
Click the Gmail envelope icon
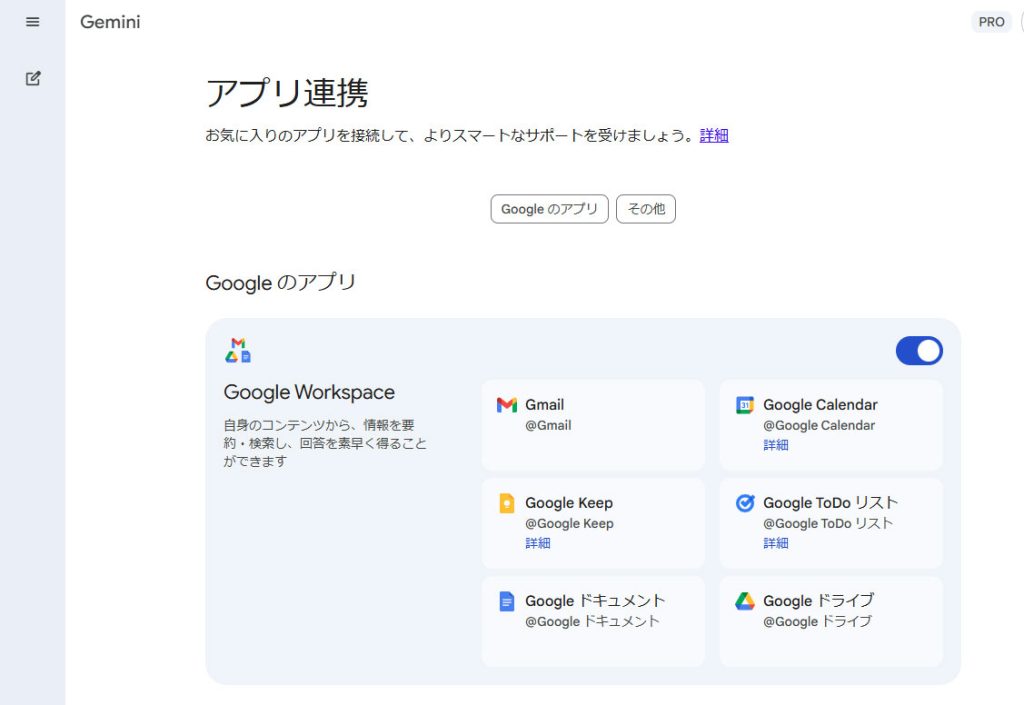click(507, 405)
